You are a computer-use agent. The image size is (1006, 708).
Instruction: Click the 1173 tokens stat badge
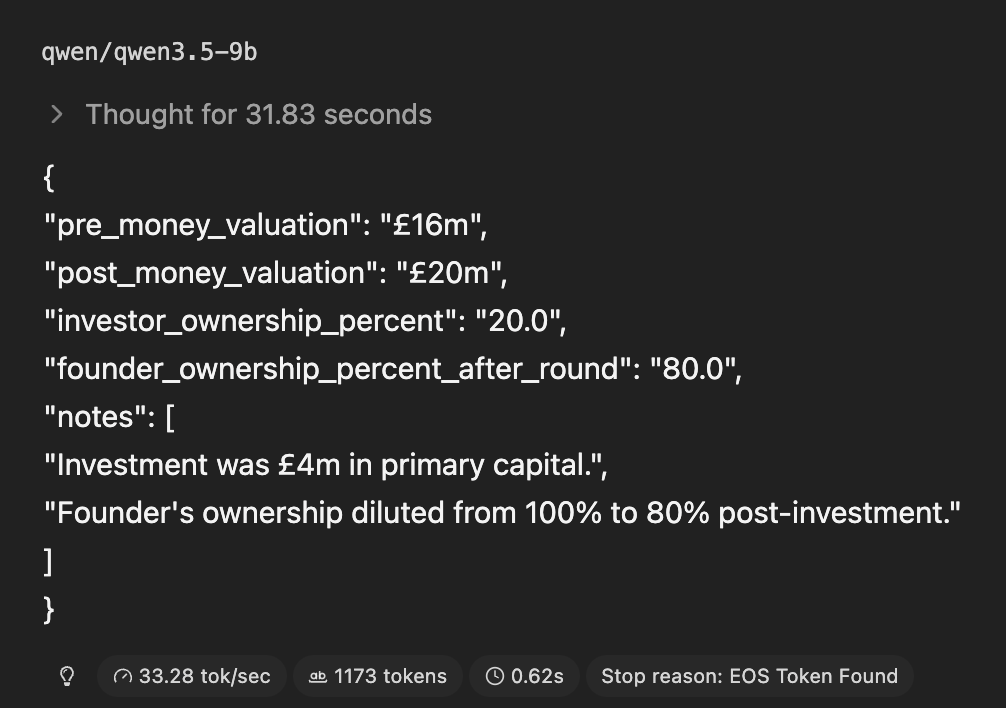pyautogui.click(x=378, y=677)
